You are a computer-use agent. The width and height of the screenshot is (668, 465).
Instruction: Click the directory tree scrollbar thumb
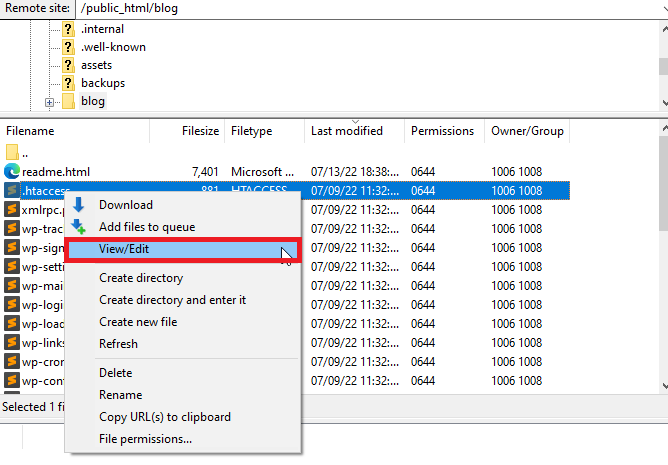coord(664,66)
